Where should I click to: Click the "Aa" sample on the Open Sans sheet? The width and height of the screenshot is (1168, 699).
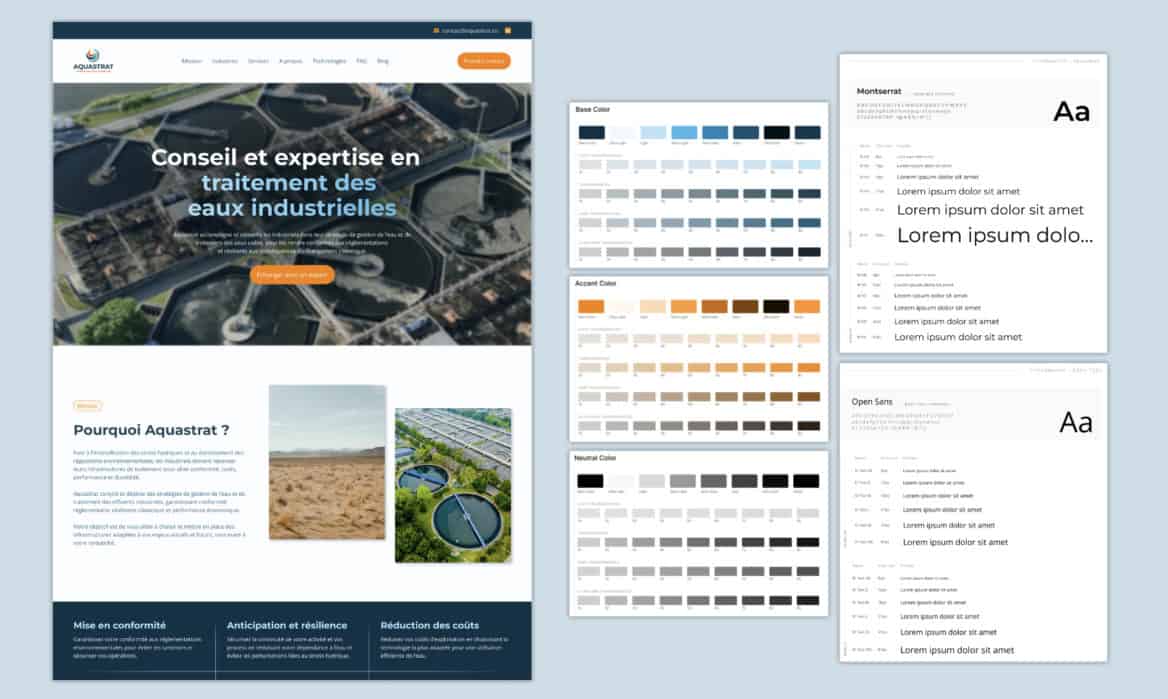pyautogui.click(x=1076, y=423)
